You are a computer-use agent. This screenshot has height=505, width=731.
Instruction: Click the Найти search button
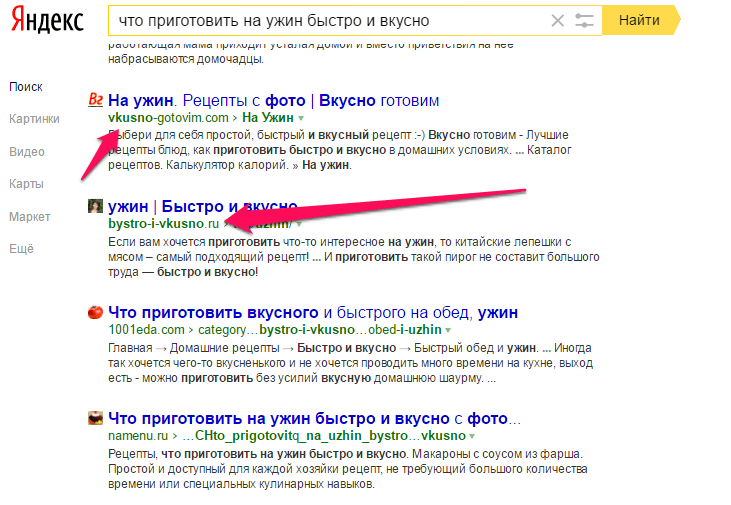(x=639, y=20)
